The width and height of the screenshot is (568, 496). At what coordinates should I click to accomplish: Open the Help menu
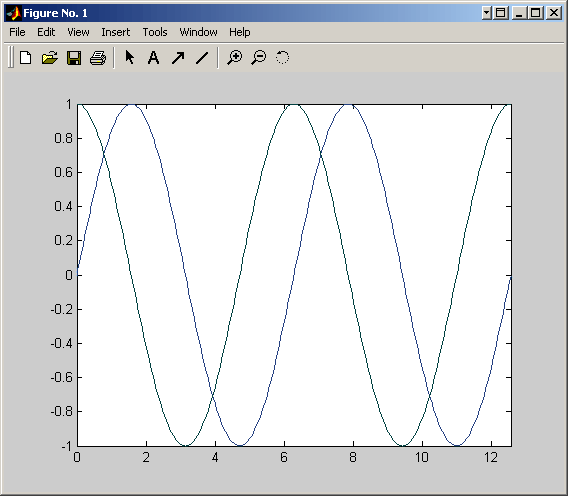click(239, 32)
